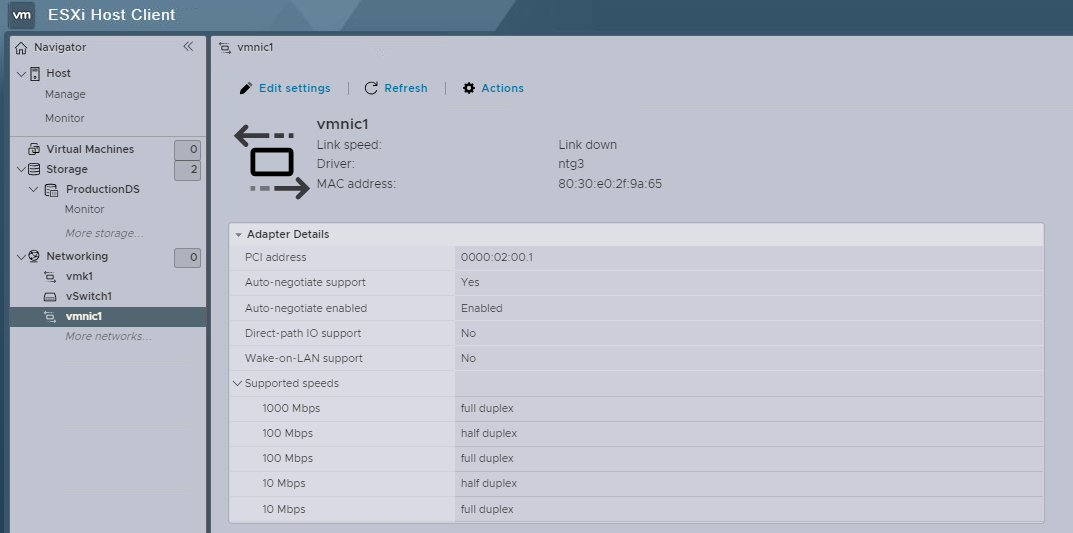Click the pencil icon for Edit settings
Viewport: 1073px width, 533px height.
point(246,88)
